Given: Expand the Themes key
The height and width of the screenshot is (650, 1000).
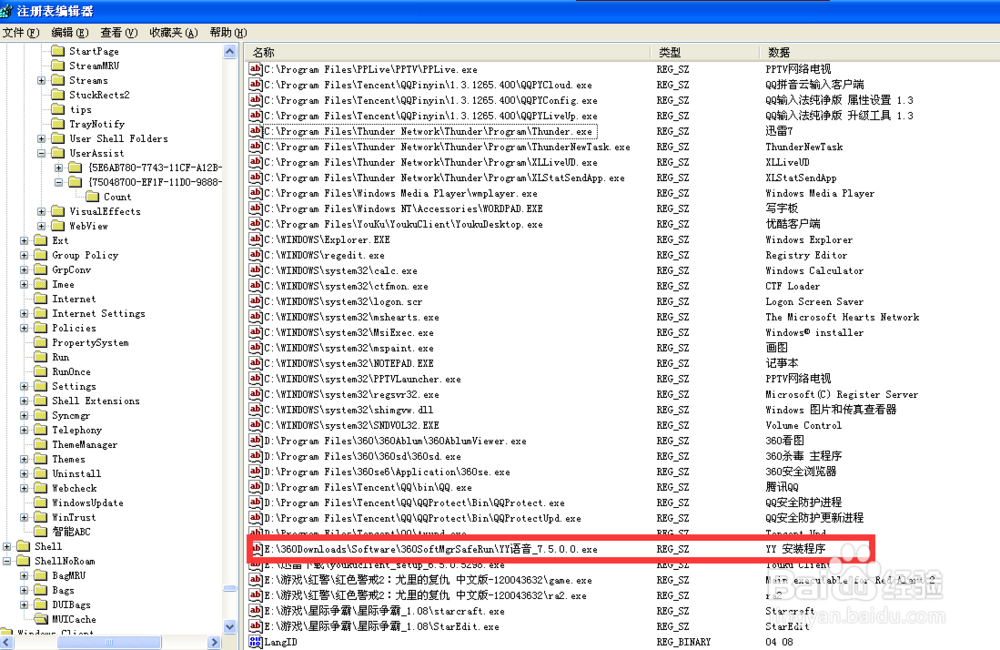Looking at the screenshot, I should pos(24,459).
